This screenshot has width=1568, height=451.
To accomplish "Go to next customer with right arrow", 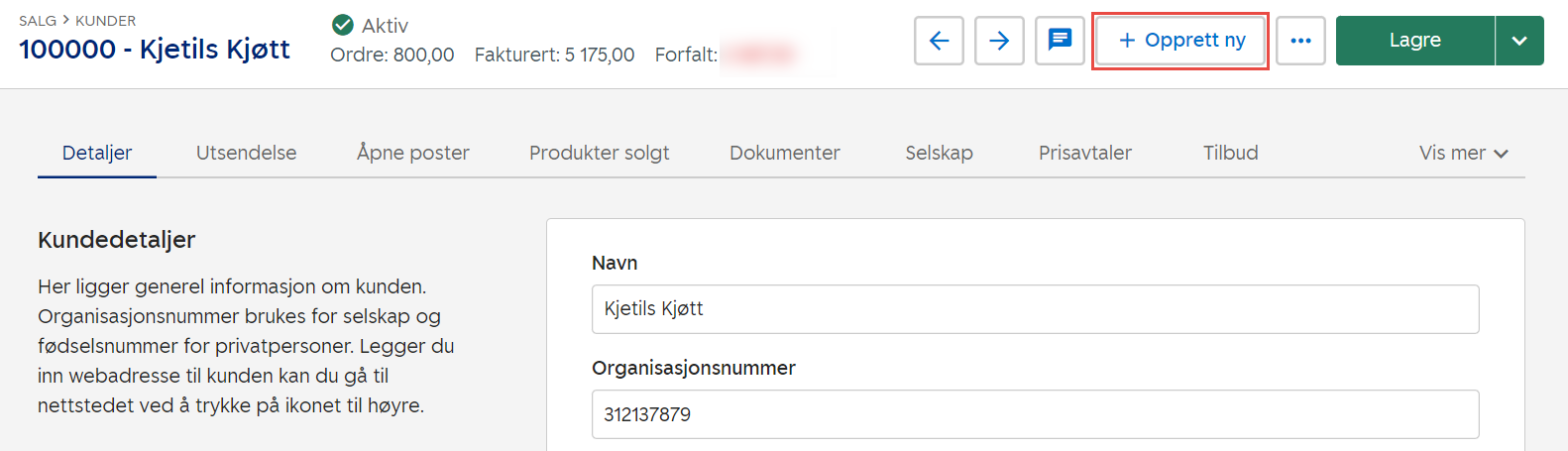I will (999, 41).
